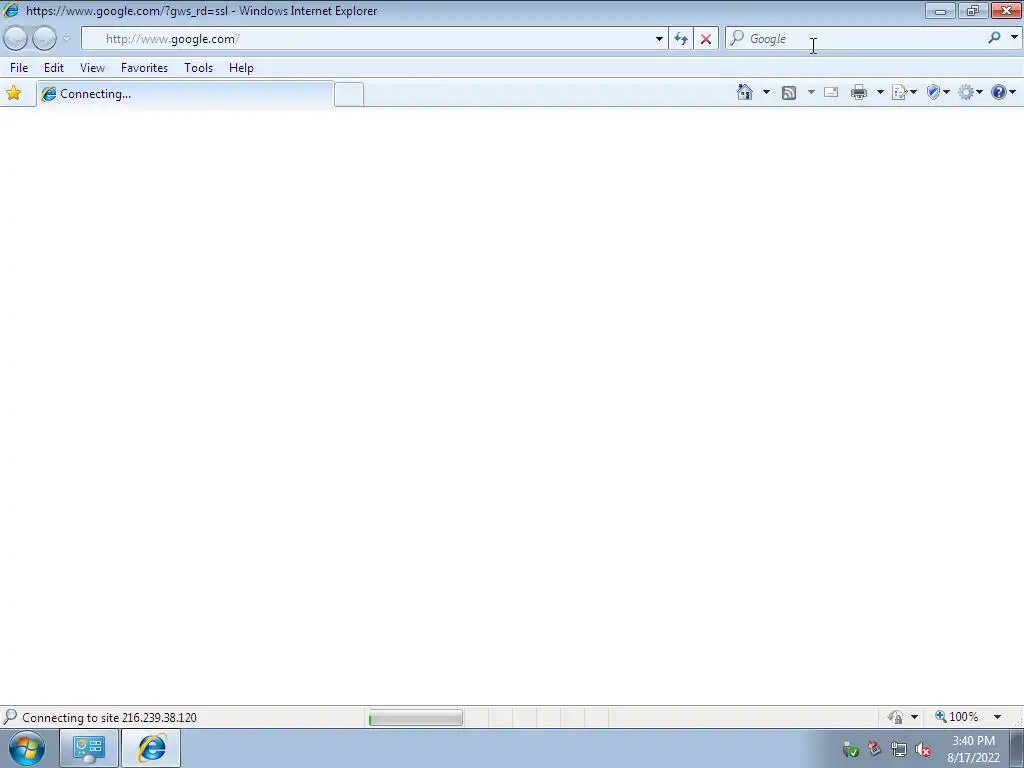
Task: Click the network connection tray icon
Action: 899,750
